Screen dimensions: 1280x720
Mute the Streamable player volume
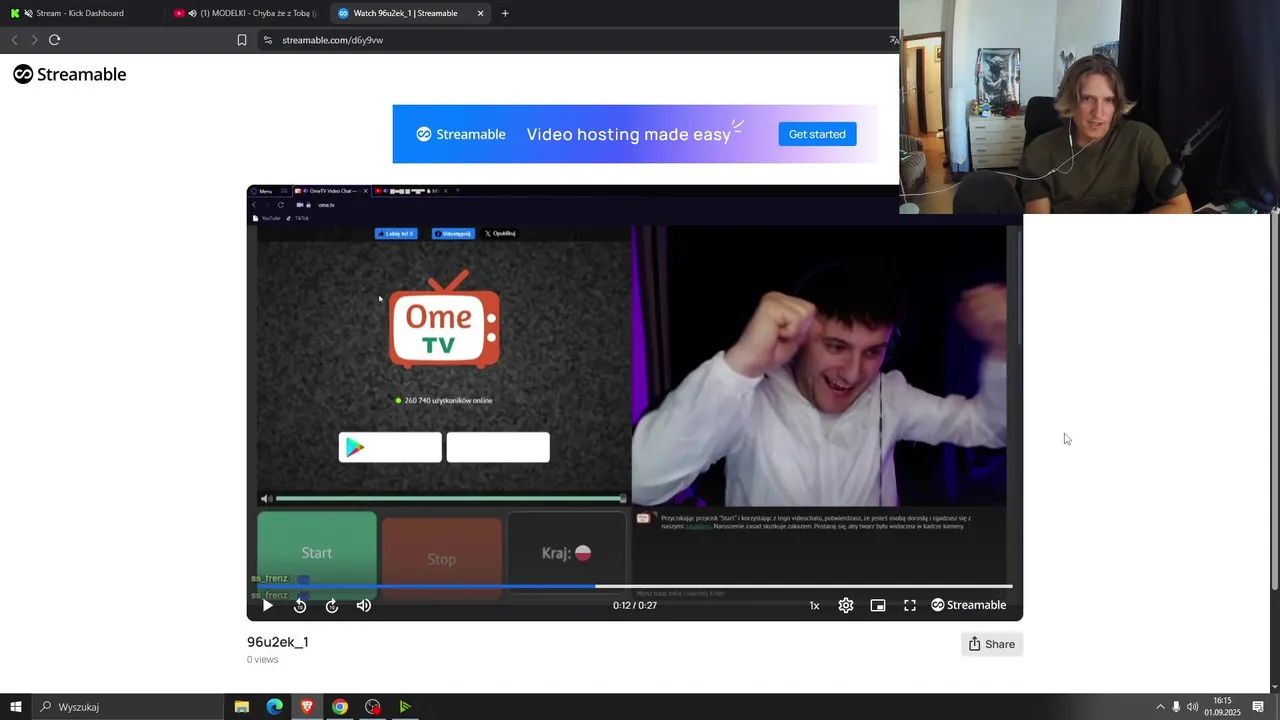click(364, 605)
